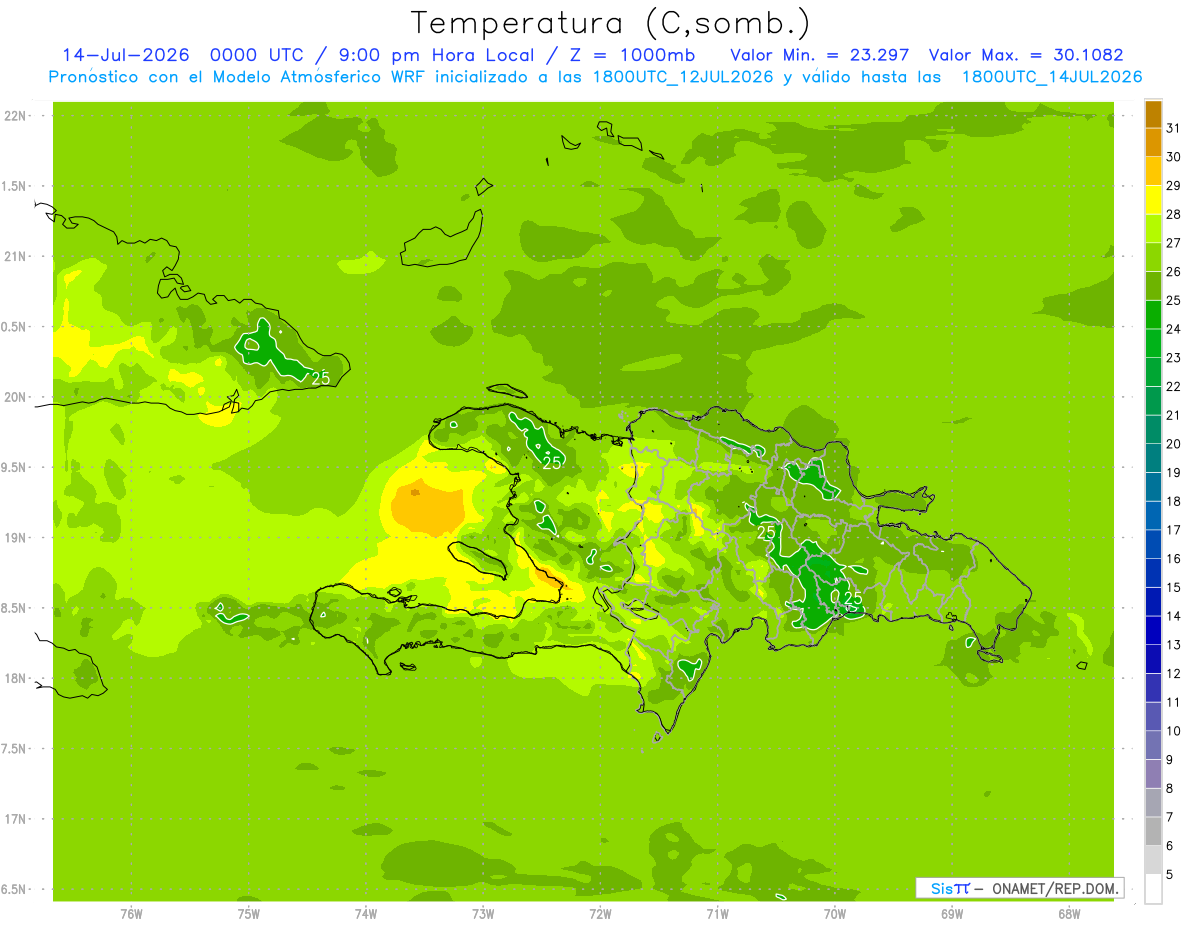Image resolution: width=1200 pixels, height=927 pixels.
Task: Click the "76W" longitude axis label
Action: [131, 914]
